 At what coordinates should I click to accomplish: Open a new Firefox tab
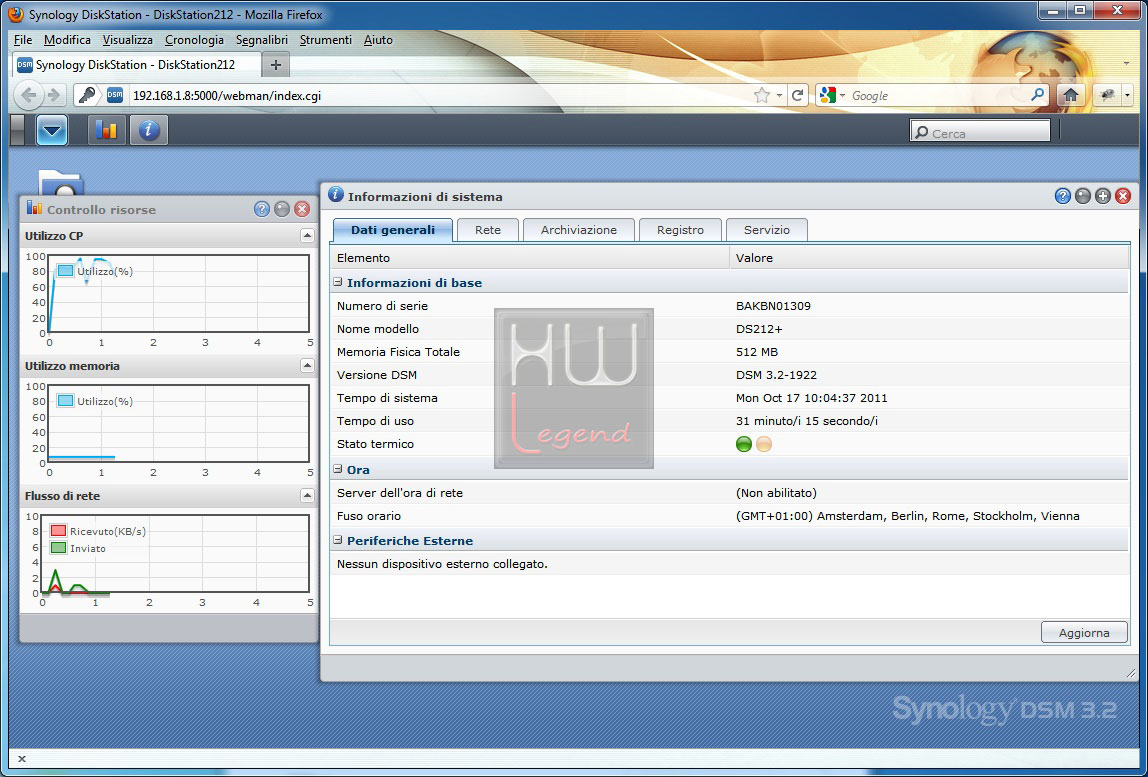pyautogui.click(x=275, y=64)
